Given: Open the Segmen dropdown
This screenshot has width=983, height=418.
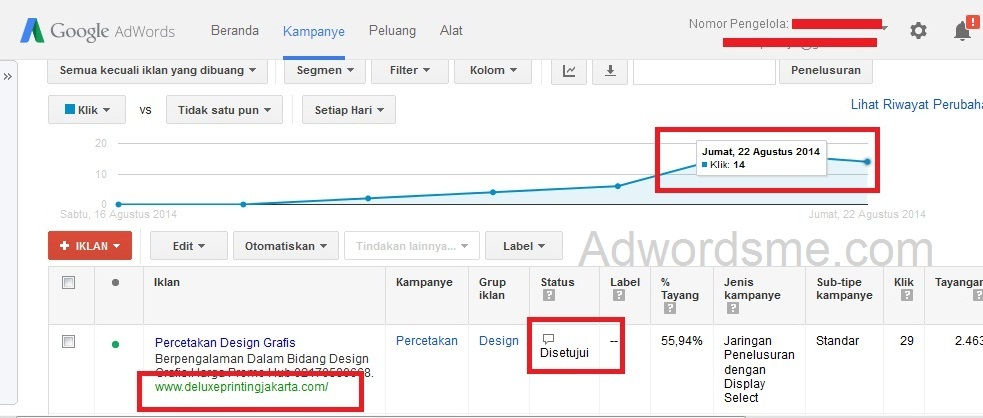Looking at the screenshot, I should [x=325, y=71].
